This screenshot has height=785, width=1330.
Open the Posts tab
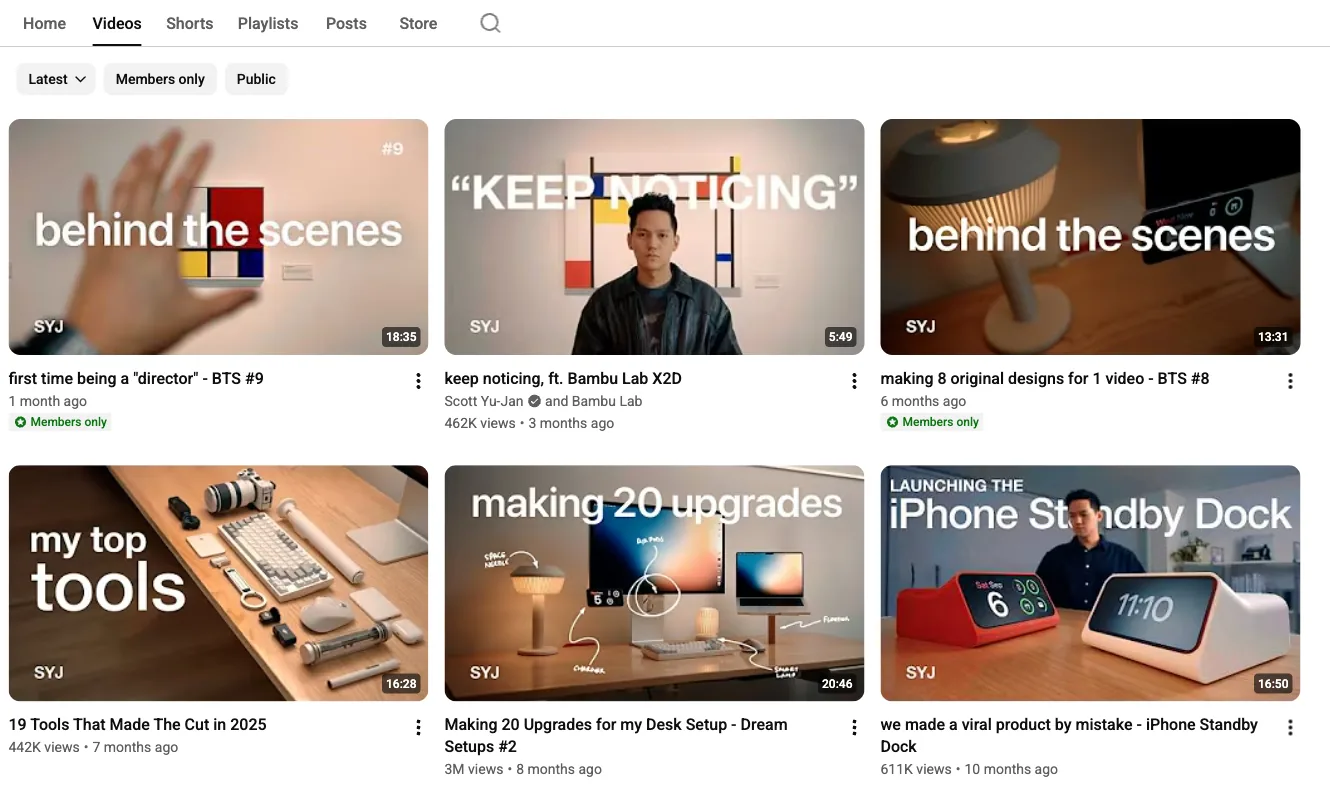pos(346,23)
